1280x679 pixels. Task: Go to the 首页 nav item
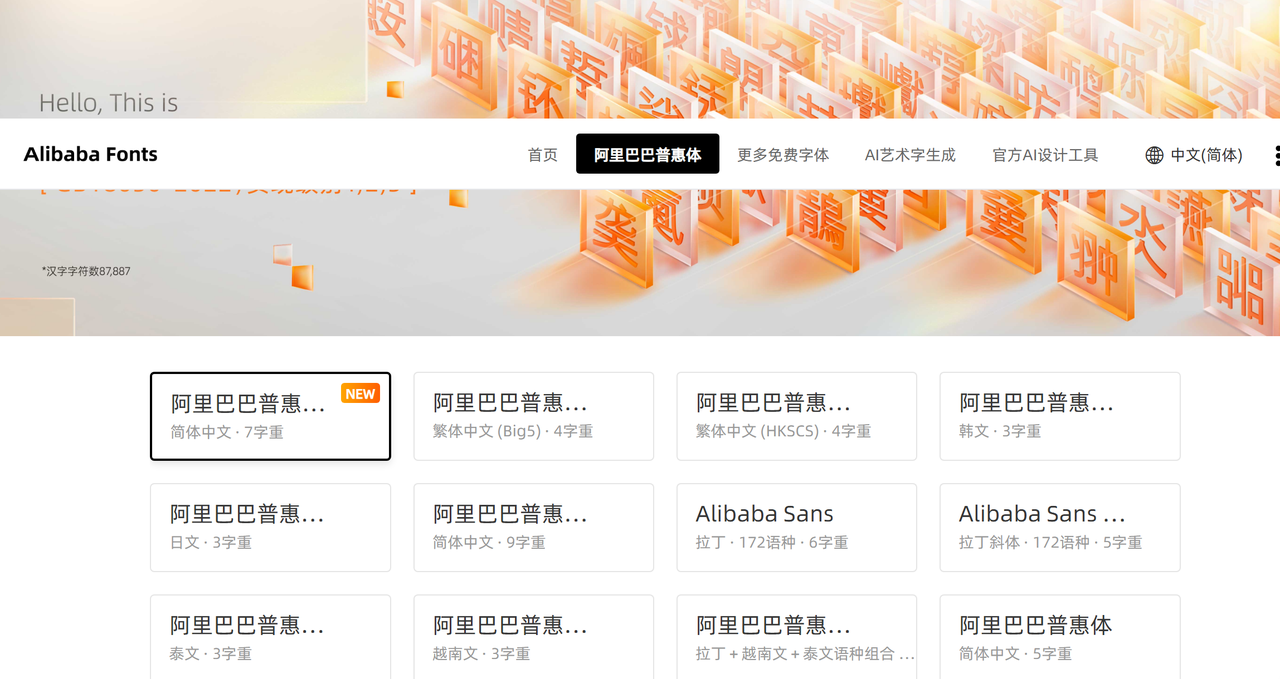coord(542,155)
